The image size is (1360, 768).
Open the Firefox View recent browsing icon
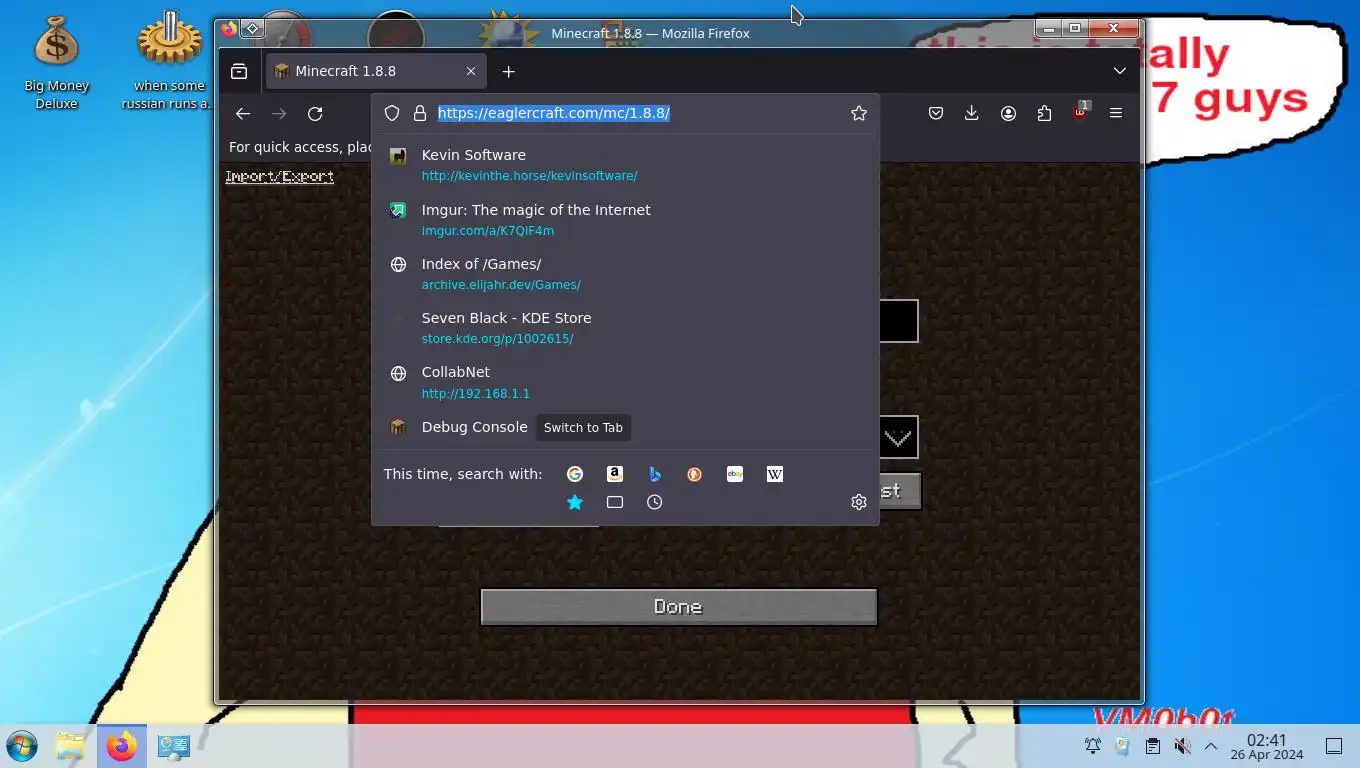coord(239,71)
